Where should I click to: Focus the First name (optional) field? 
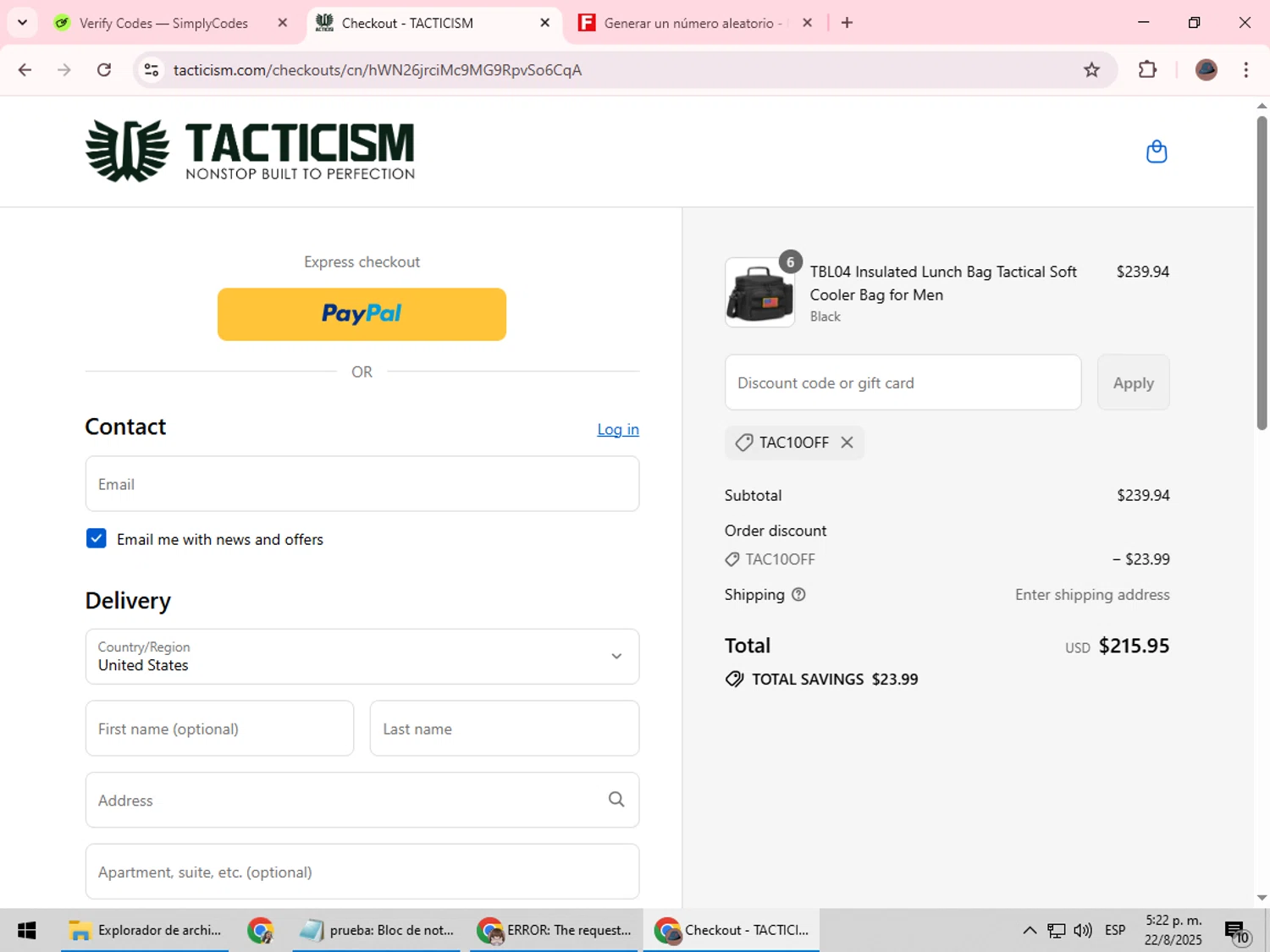[219, 729]
